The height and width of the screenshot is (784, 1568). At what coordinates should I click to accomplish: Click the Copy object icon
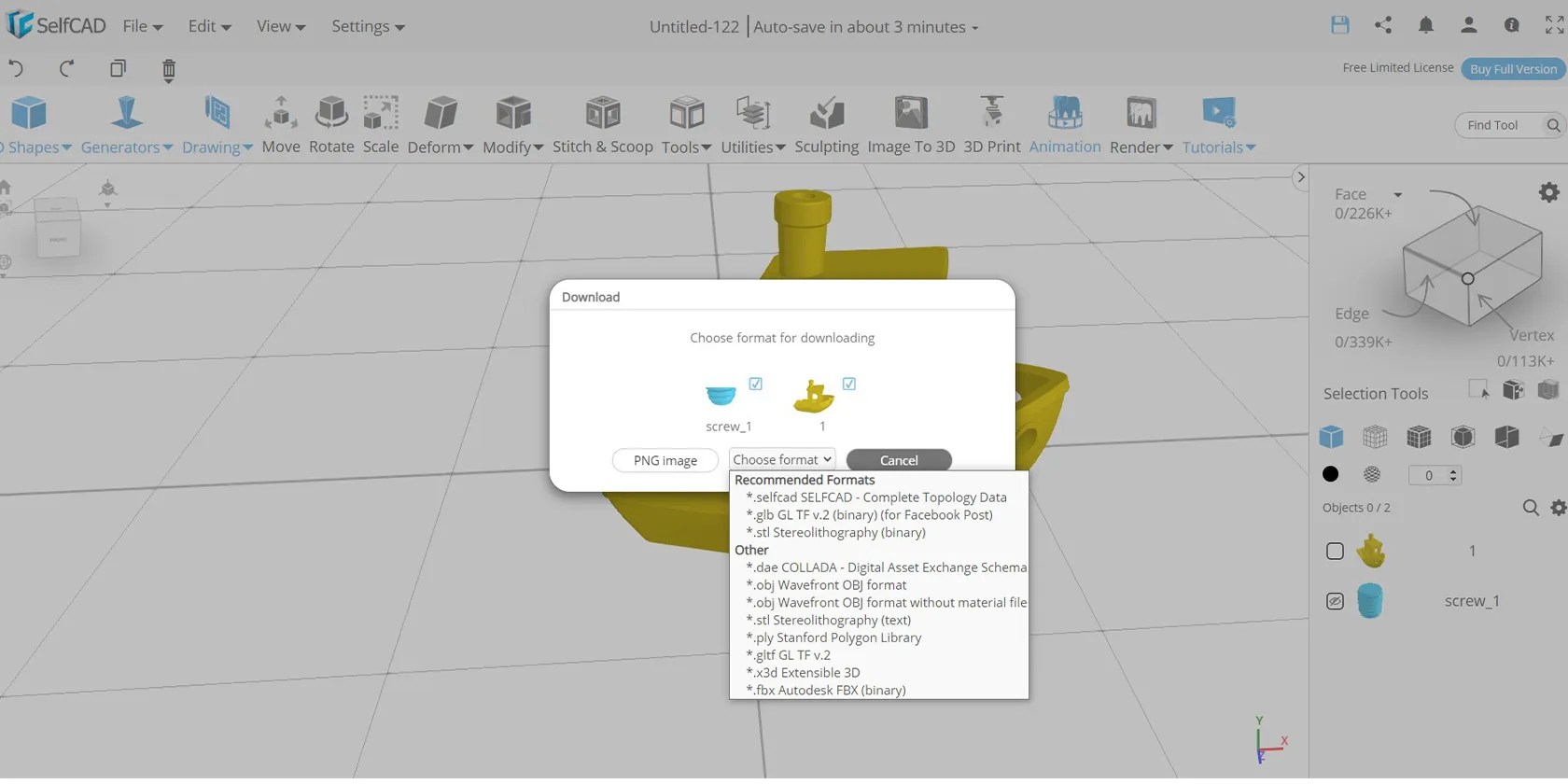pyautogui.click(x=118, y=68)
